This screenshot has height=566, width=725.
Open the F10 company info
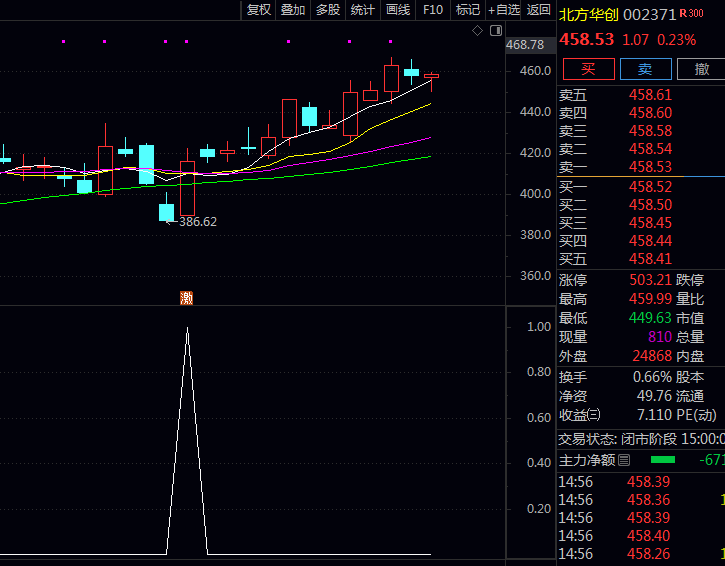click(433, 10)
